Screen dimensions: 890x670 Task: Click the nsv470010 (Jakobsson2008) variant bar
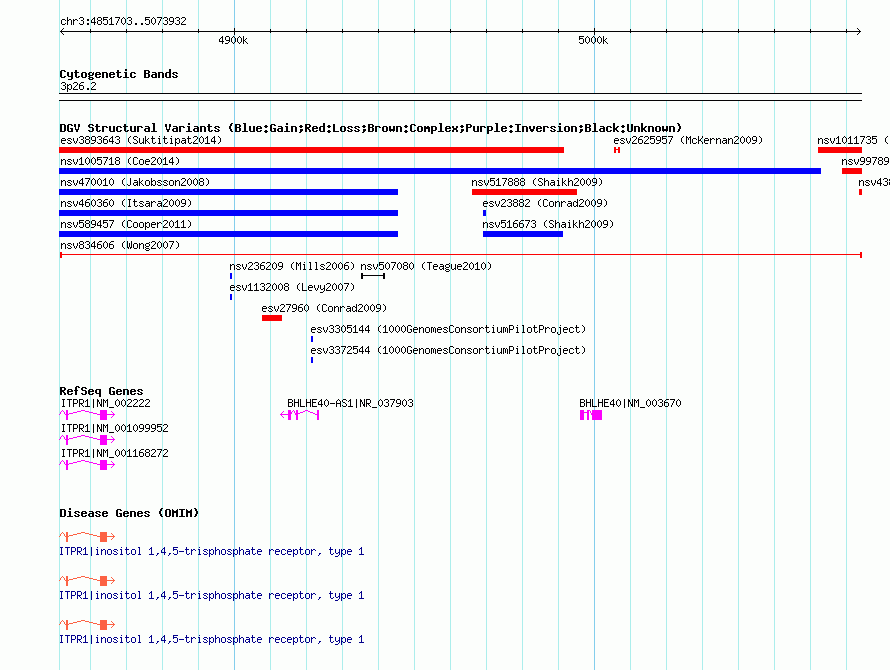(228, 192)
